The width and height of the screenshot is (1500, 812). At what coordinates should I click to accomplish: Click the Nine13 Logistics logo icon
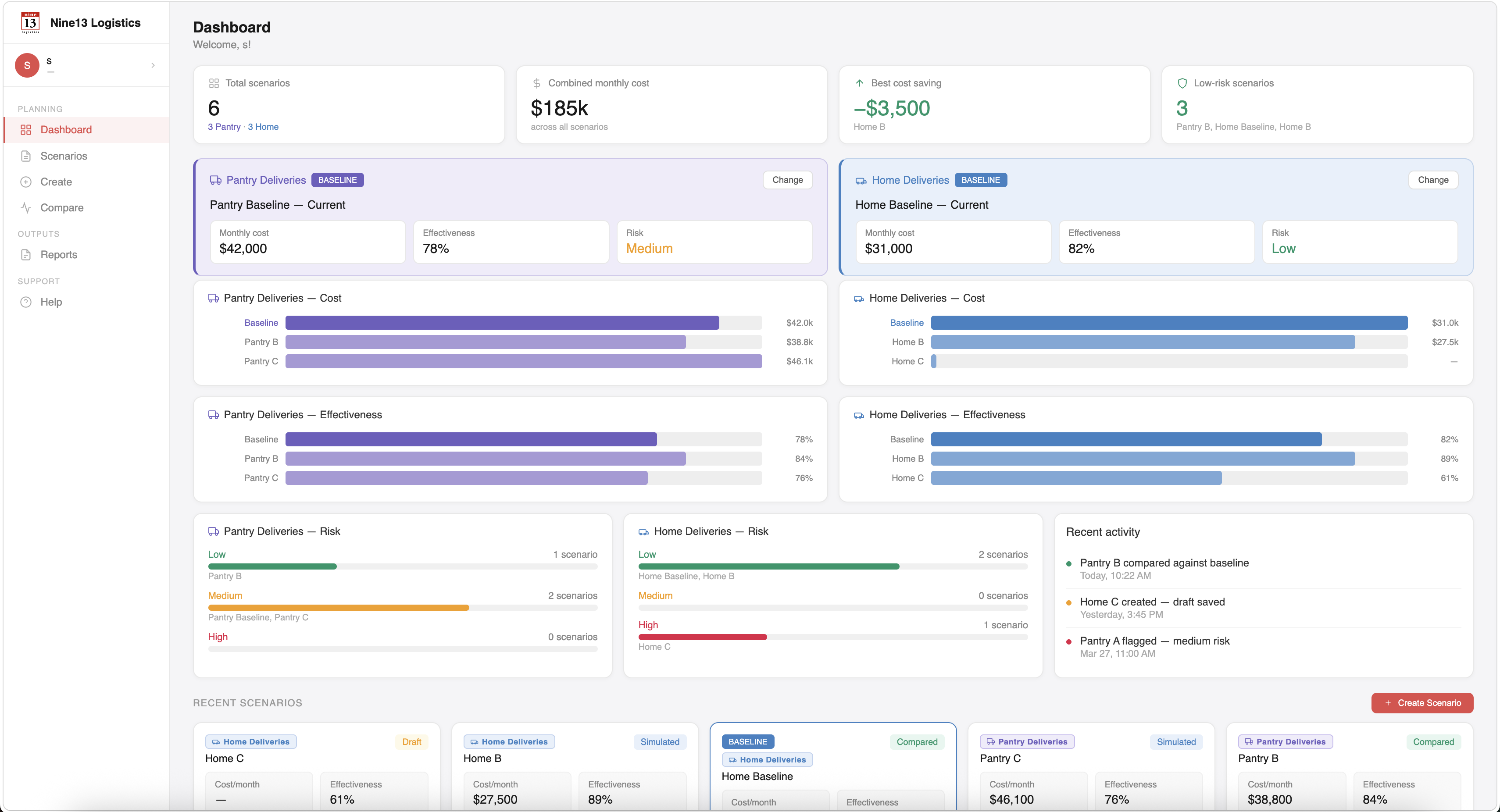point(30,23)
